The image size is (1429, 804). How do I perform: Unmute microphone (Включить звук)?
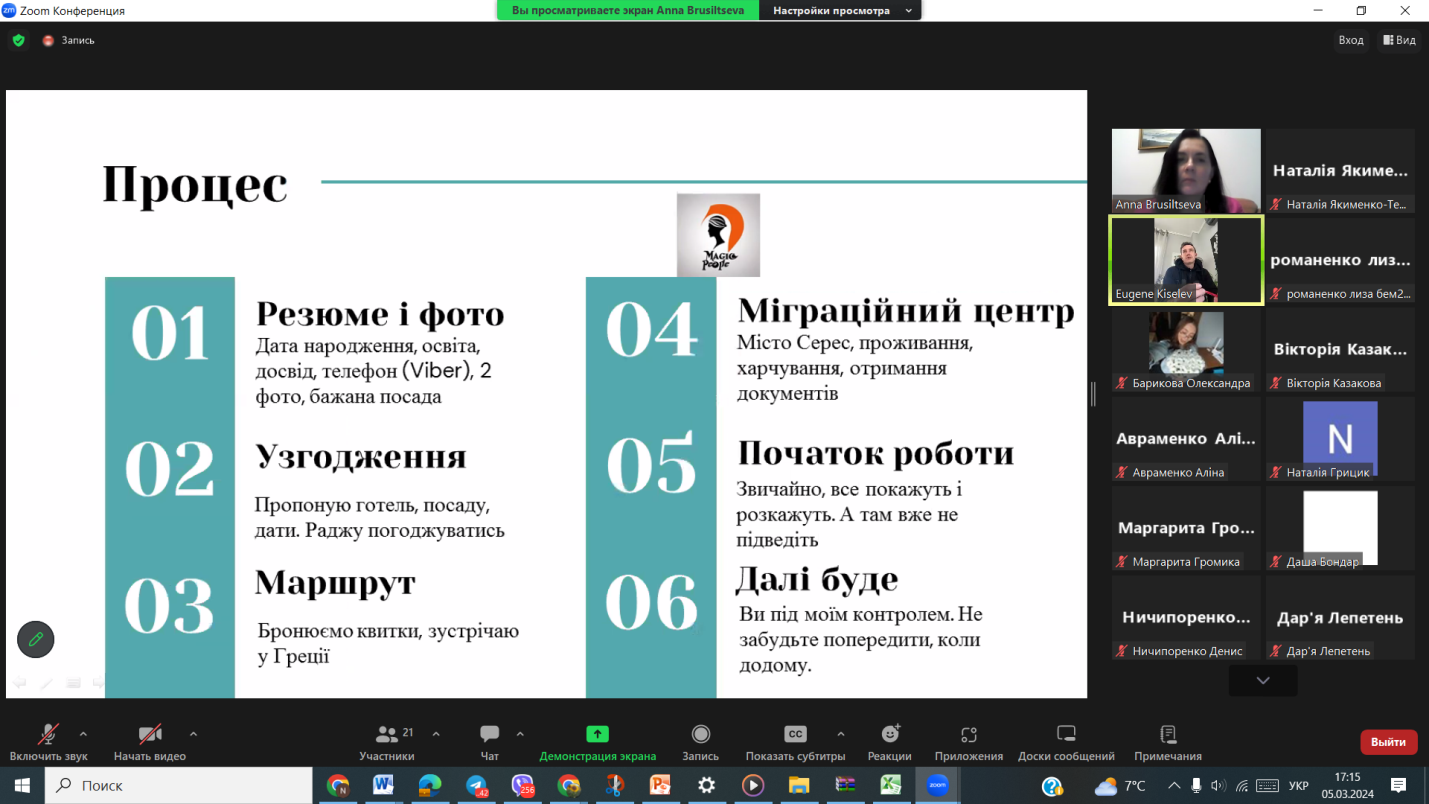(x=47, y=735)
